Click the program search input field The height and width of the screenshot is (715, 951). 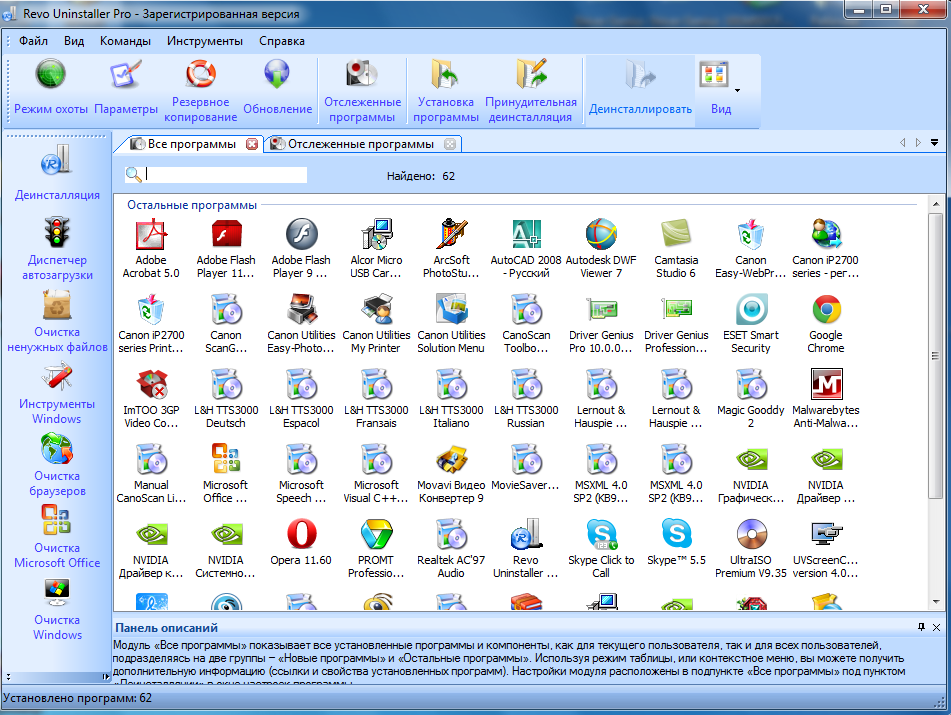pos(225,175)
